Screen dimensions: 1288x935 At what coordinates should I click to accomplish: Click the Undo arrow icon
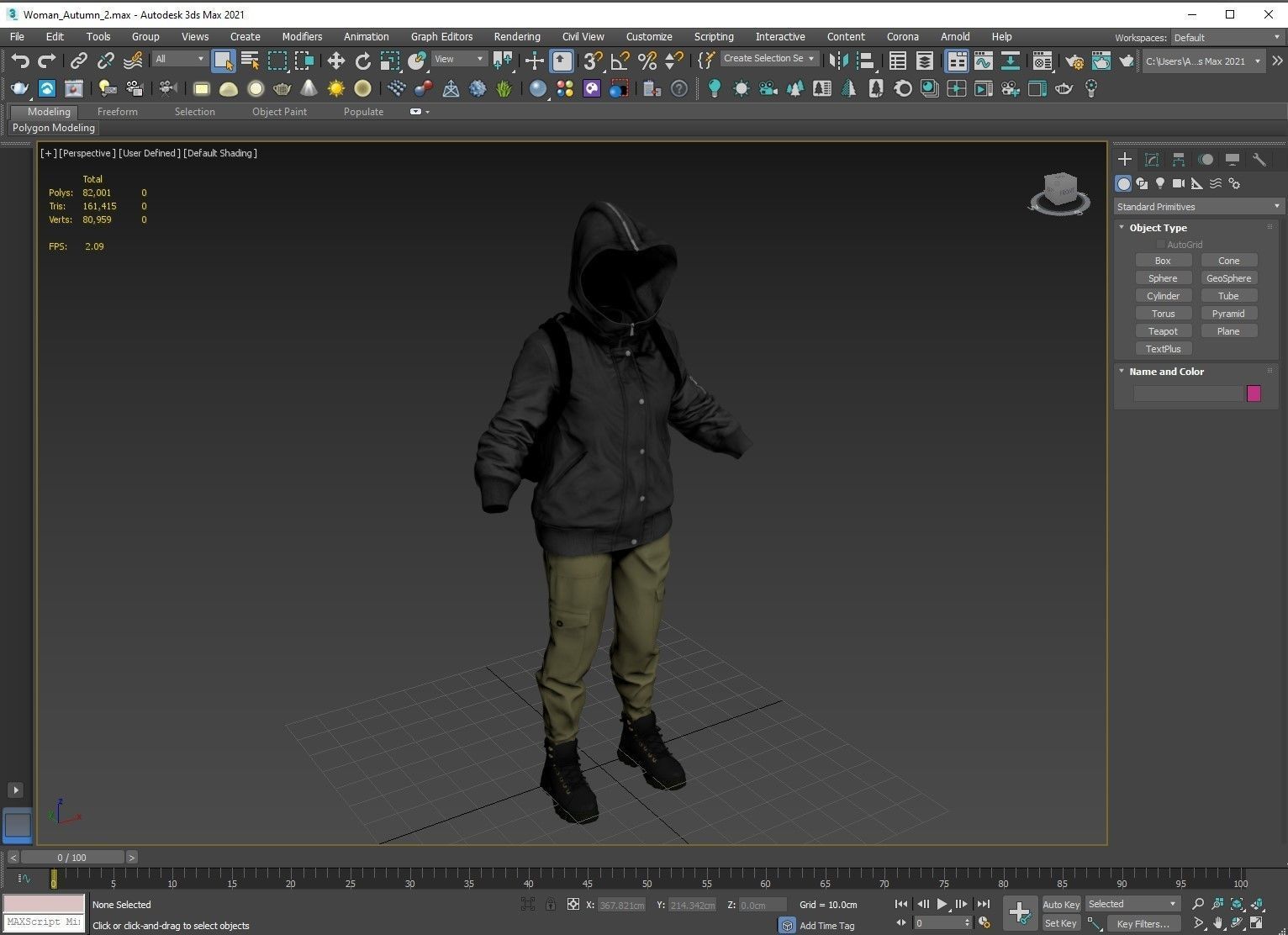[x=20, y=60]
